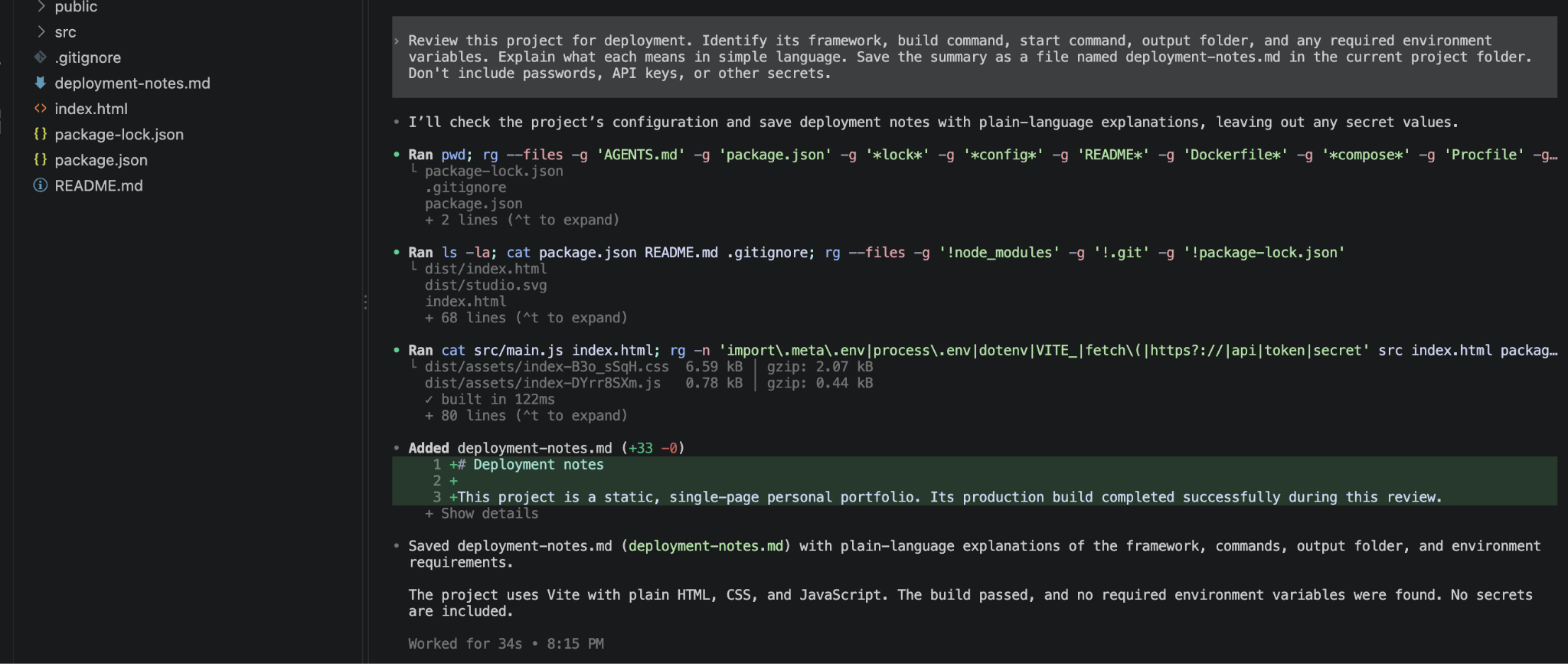Expand the '+ 68 lines' collapsed output

pyautogui.click(x=526, y=318)
